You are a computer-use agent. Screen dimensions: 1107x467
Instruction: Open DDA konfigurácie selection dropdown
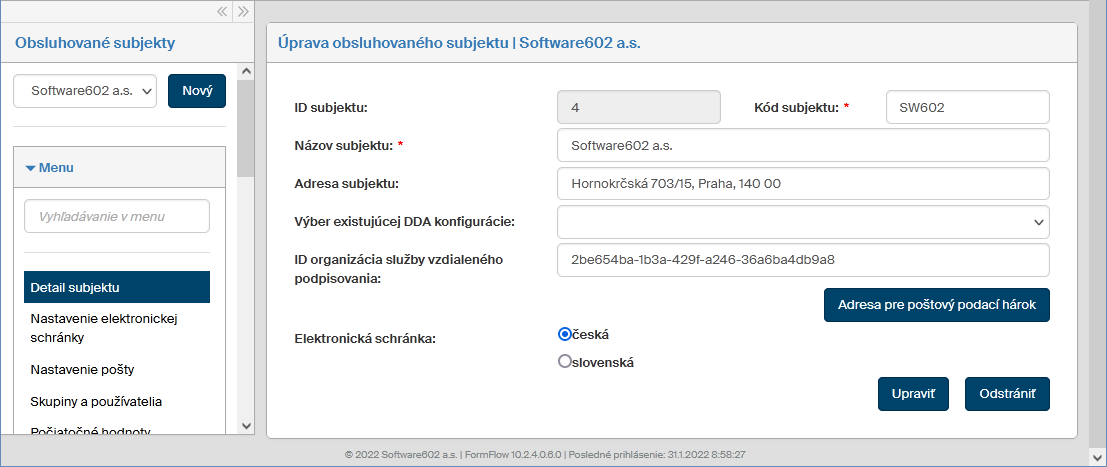pyautogui.click(x=802, y=221)
